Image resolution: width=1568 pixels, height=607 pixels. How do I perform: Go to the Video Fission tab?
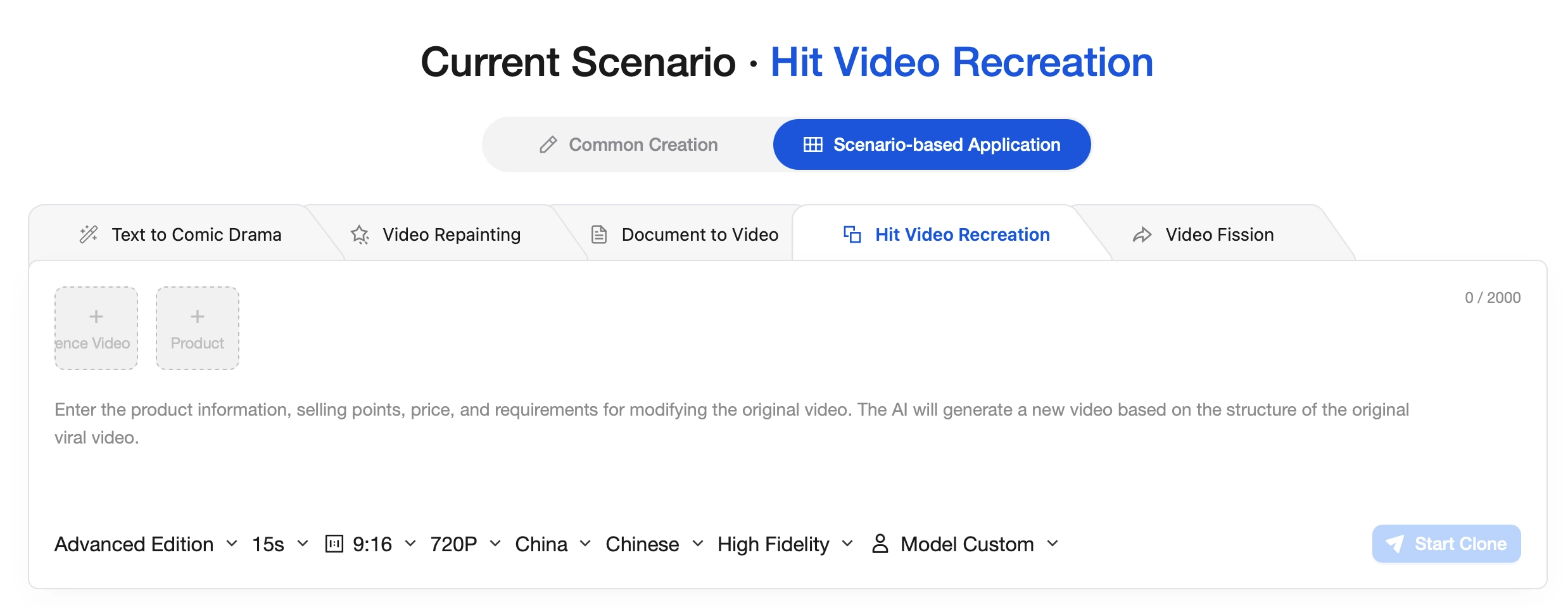(x=1203, y=234)
